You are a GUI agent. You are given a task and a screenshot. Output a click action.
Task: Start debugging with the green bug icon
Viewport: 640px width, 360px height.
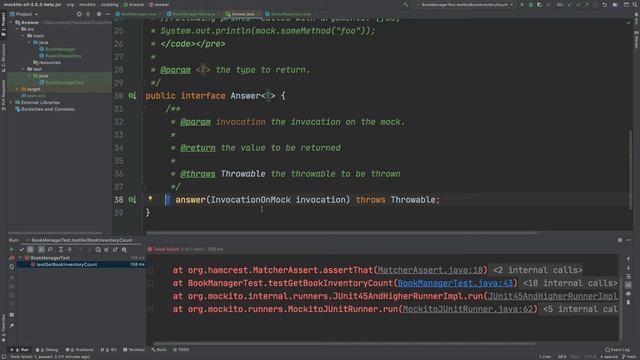pyautogui.click(x=531, y=4)
